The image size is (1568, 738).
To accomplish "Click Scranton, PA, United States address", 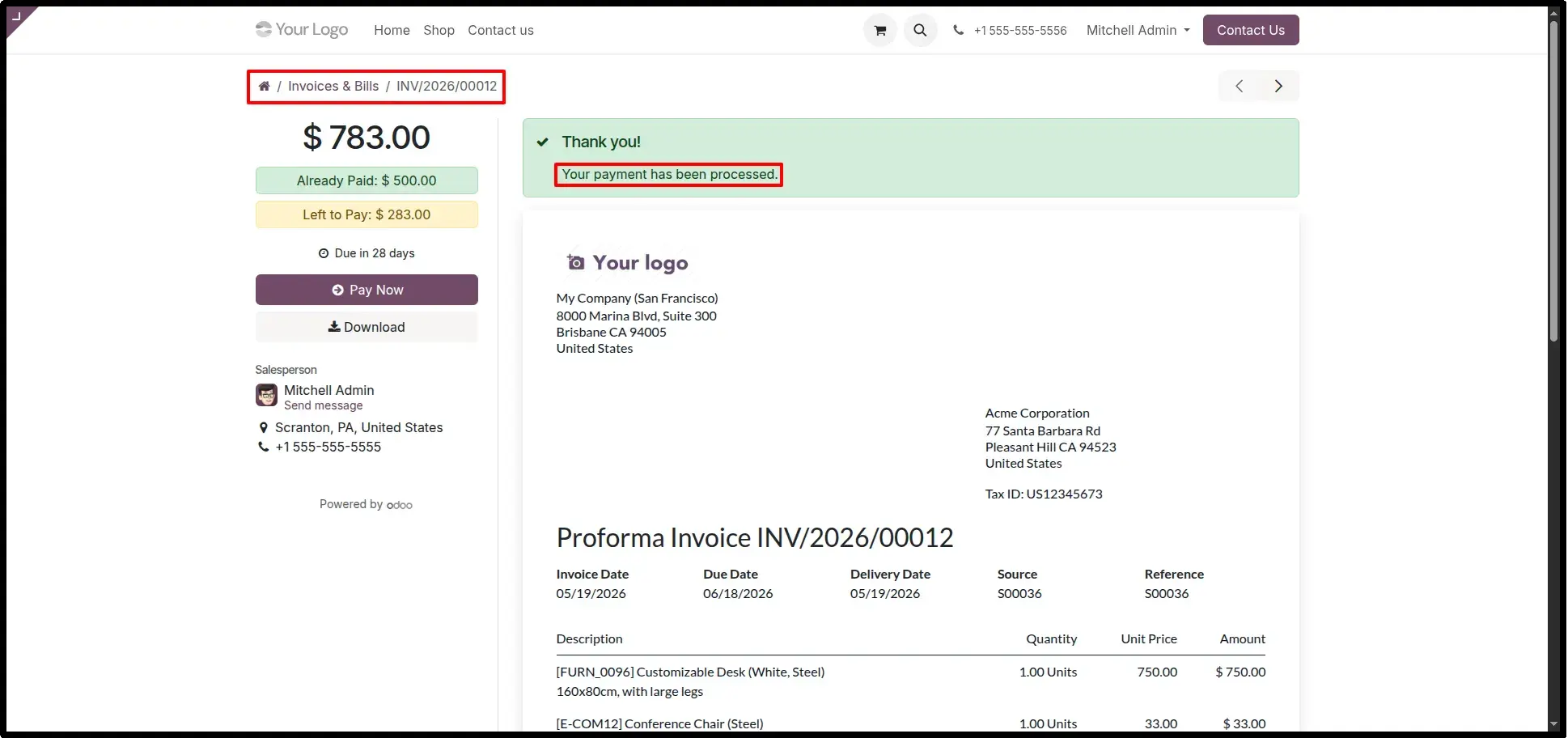I will point(358,427).
